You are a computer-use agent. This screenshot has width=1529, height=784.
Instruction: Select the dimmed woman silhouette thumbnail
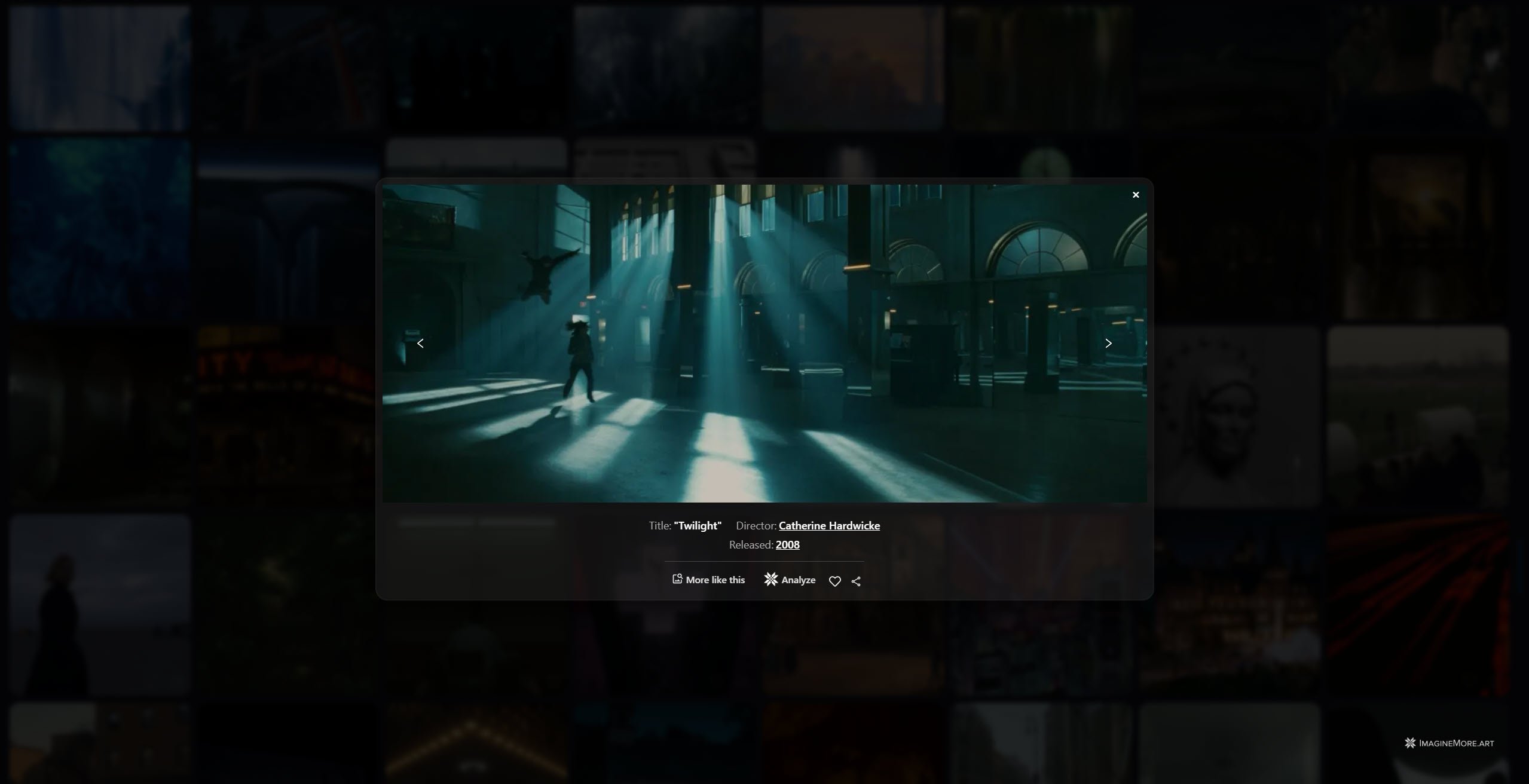99,605
